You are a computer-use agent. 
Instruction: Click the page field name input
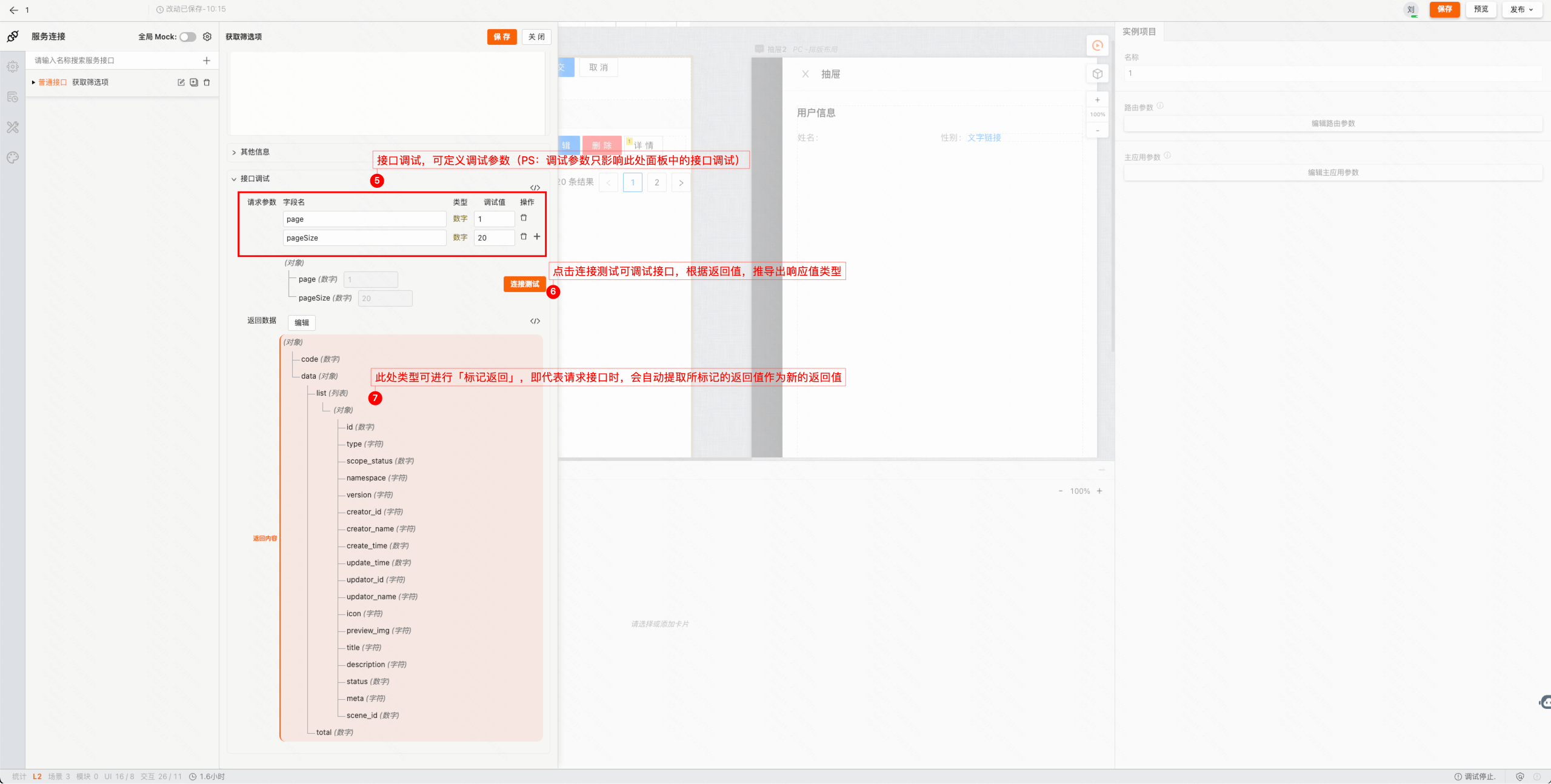(x=365, y=219)
